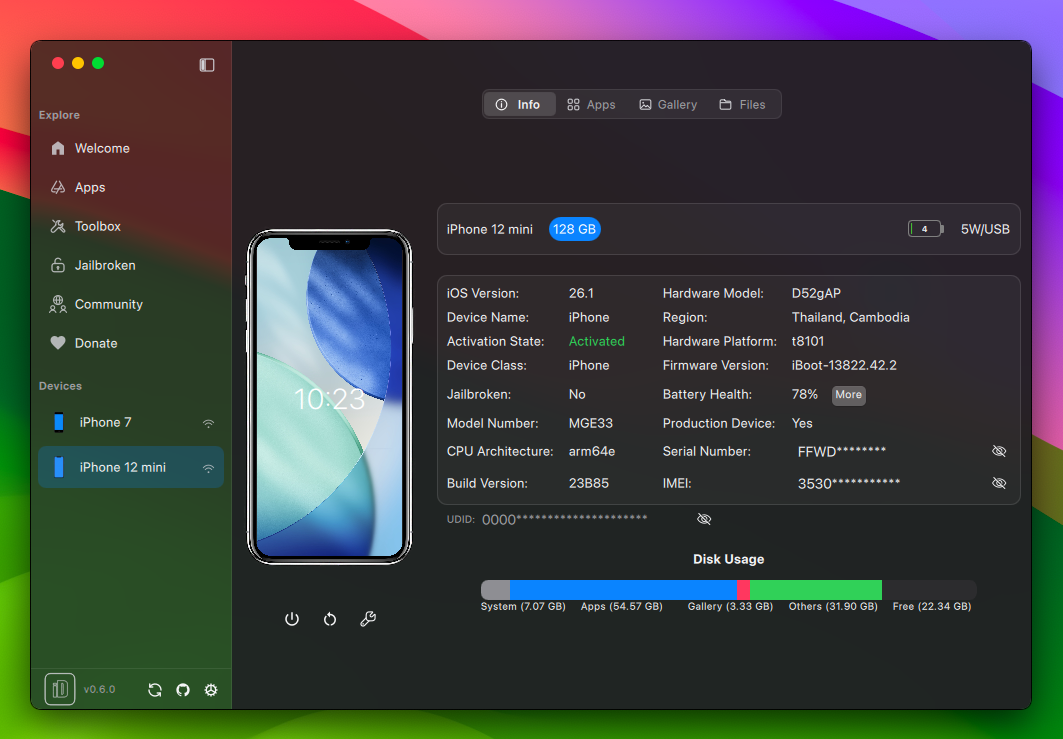Toggle the sidebar panel icon
This screenshot has width=1063, height=739.
207,65
